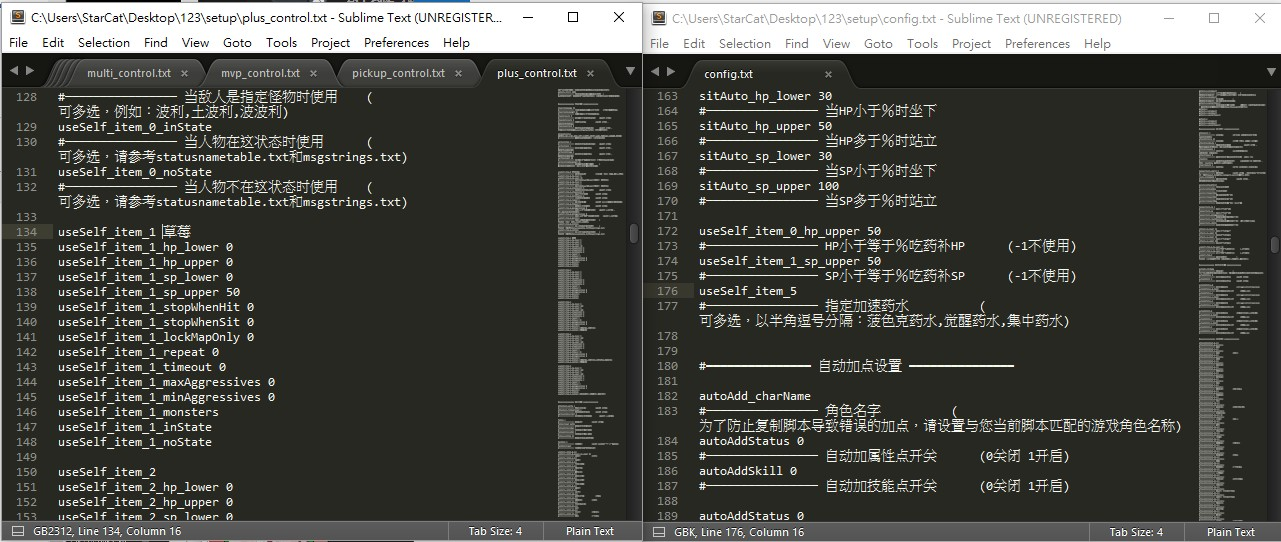Screen dimensions: 1281x542
Task: Toggle side bar icon in config window status bar
Action: coord(657,532)
